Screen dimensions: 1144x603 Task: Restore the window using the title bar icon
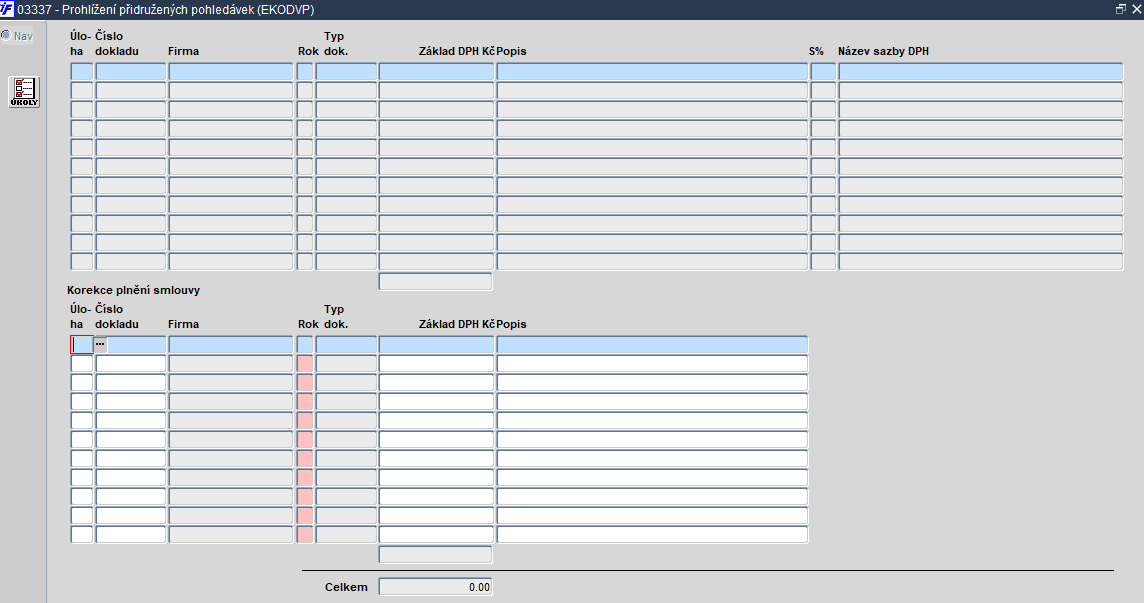pos(1121,9)
